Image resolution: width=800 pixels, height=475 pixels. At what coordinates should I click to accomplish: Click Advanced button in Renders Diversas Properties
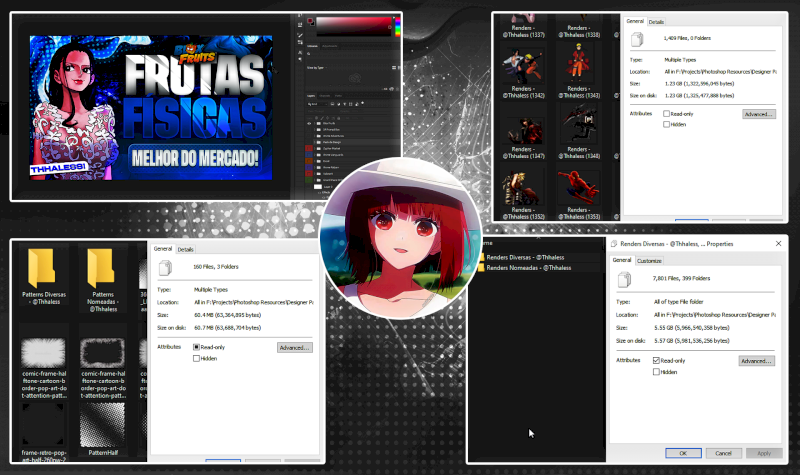pos(756,360)
